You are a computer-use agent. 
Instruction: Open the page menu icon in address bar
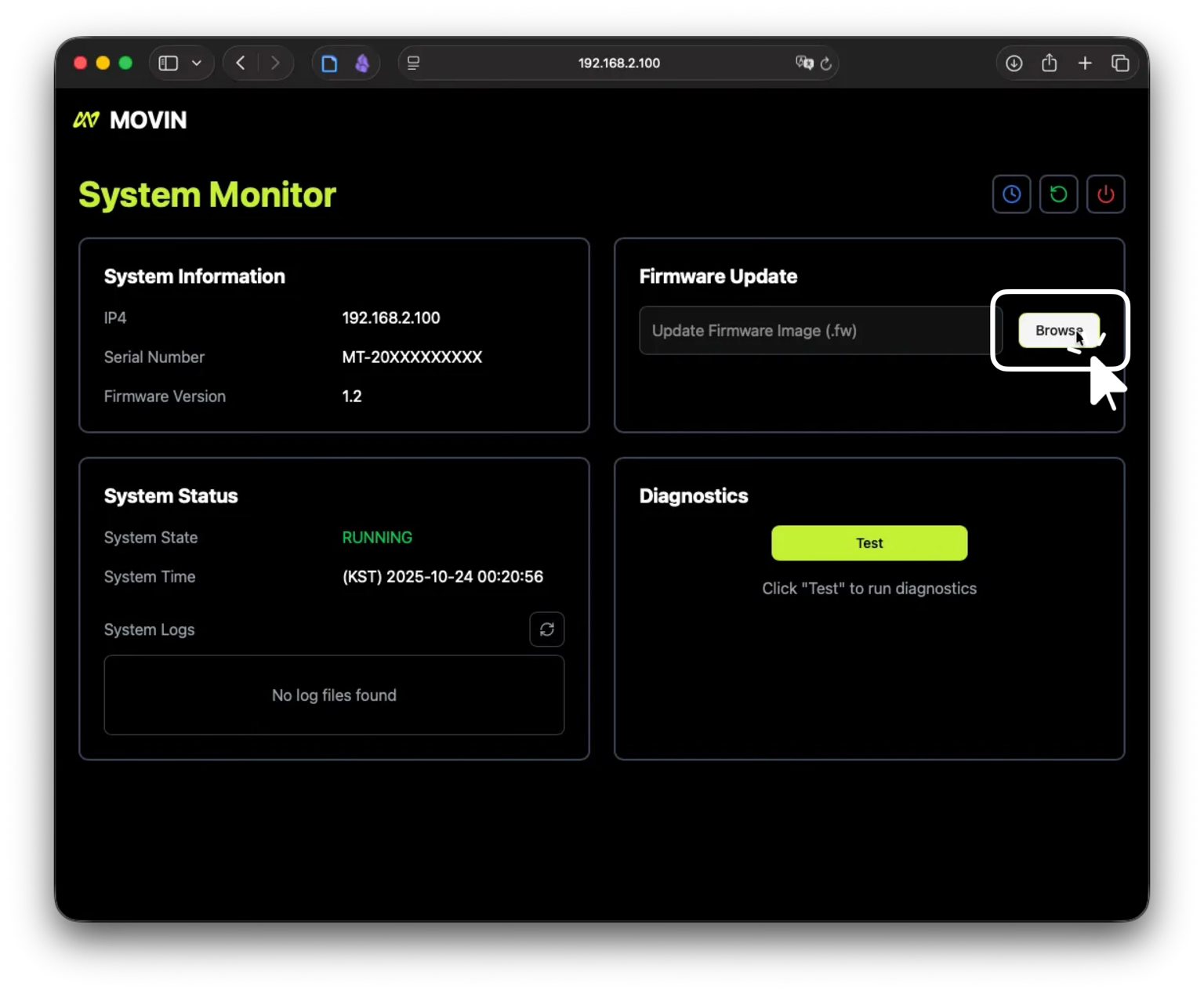[414, 63]
